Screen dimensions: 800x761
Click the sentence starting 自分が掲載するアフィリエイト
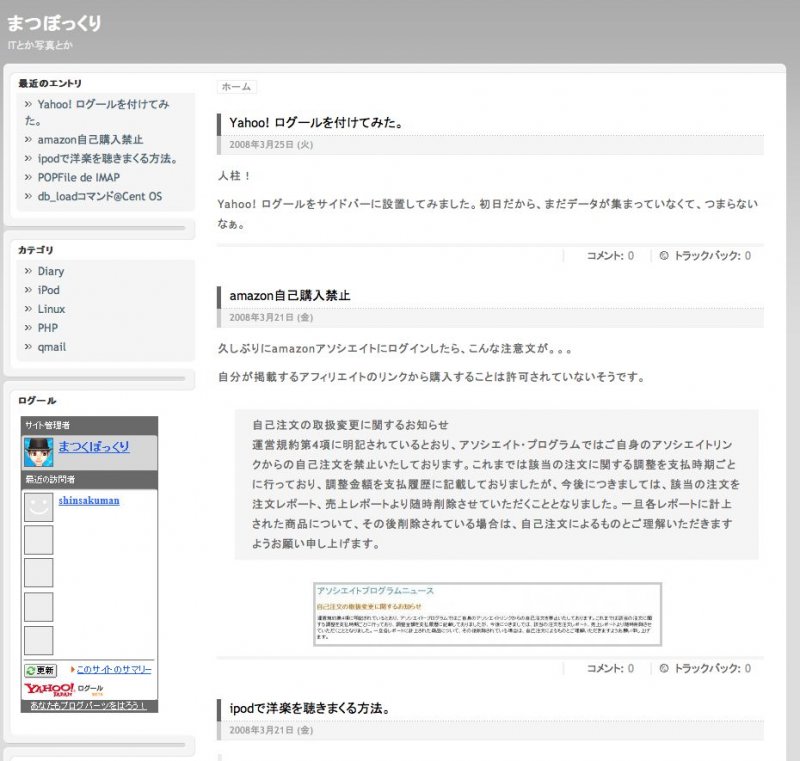click(x=432, y=377)
